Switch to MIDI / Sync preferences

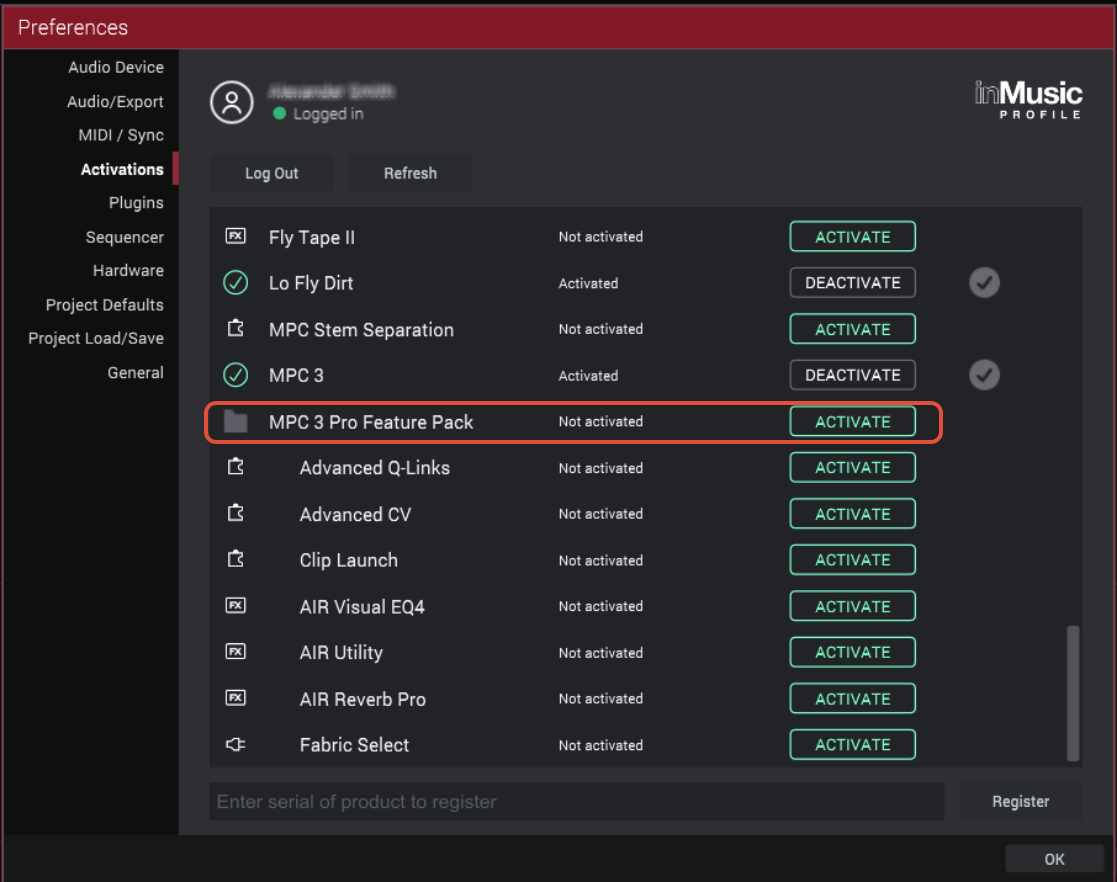121,135
